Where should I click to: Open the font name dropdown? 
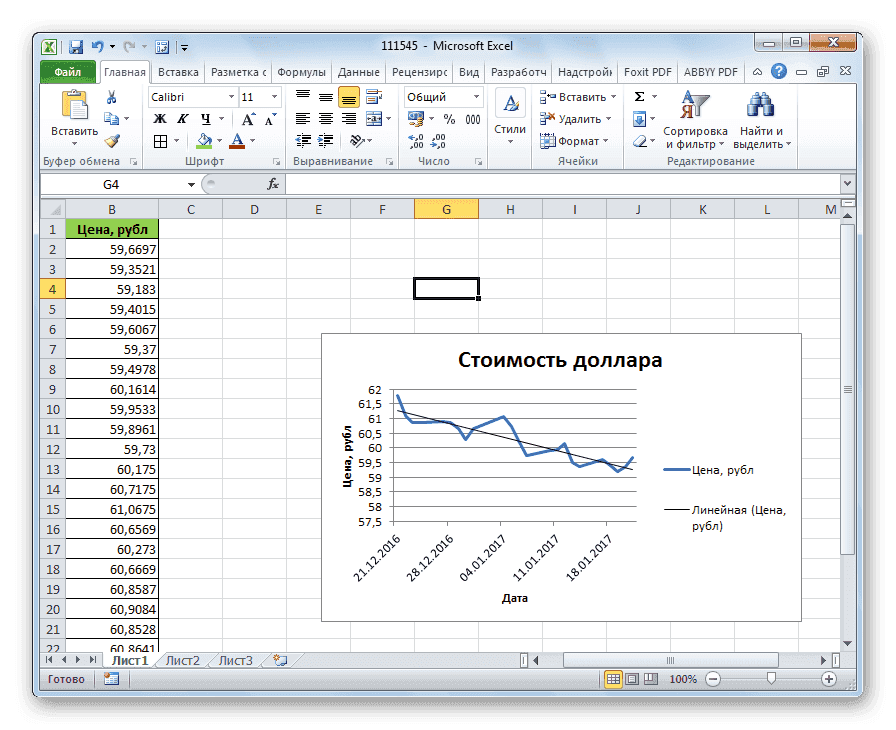[x=230, y=96]
